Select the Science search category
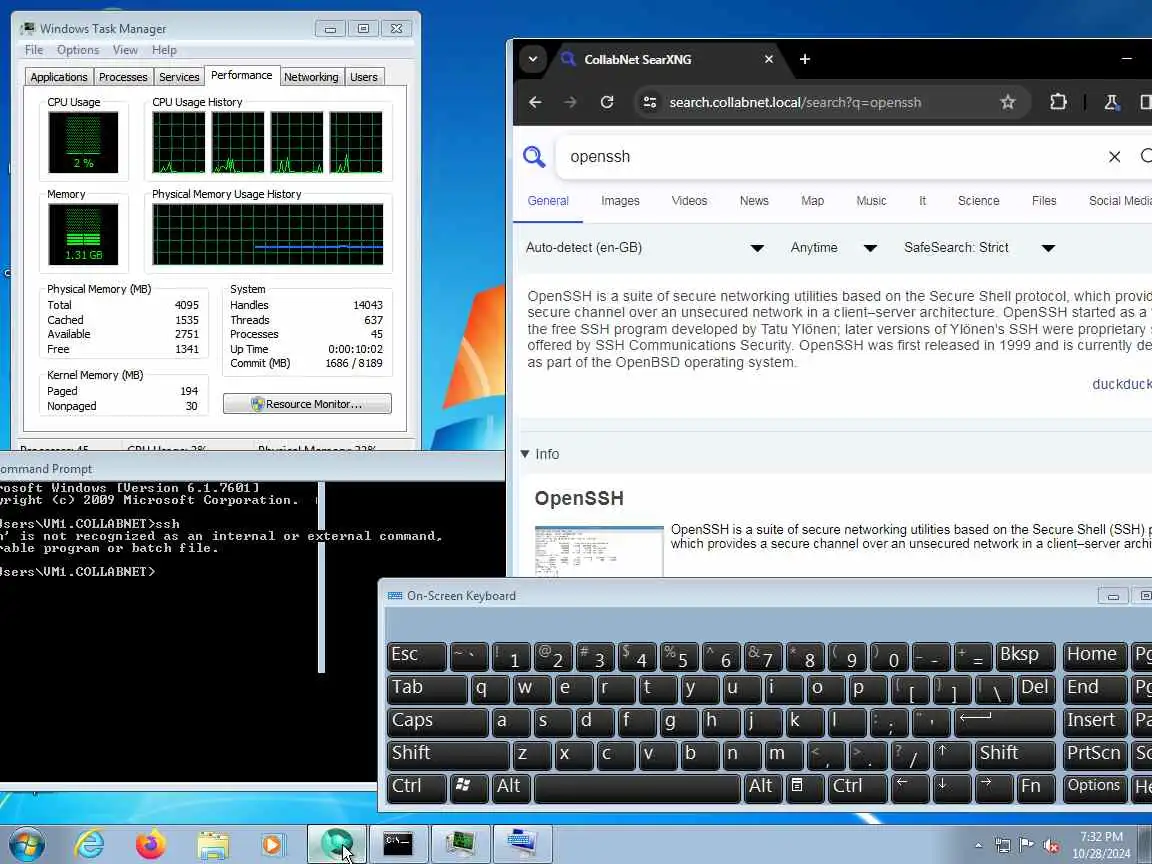This screenshot has width=1152, height=864. click(x=979, y=201)
